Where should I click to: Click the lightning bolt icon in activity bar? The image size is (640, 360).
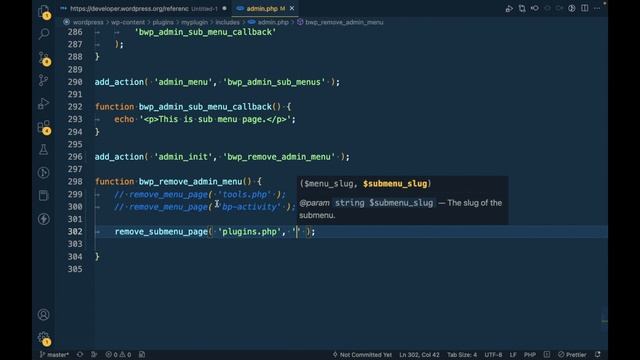click(44, 219)
